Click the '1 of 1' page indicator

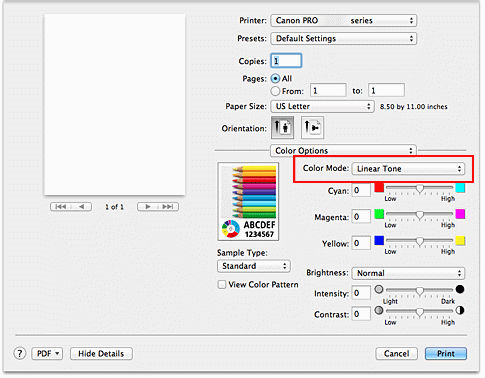(114, 207)
